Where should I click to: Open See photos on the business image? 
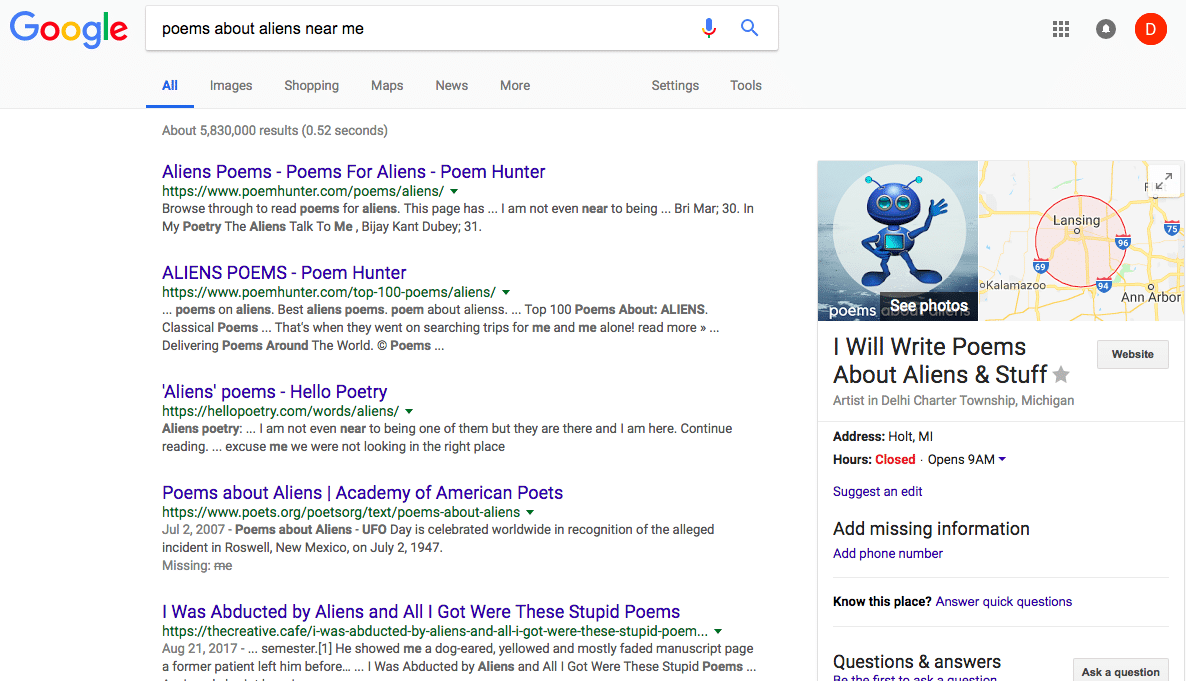coord(929,306)
